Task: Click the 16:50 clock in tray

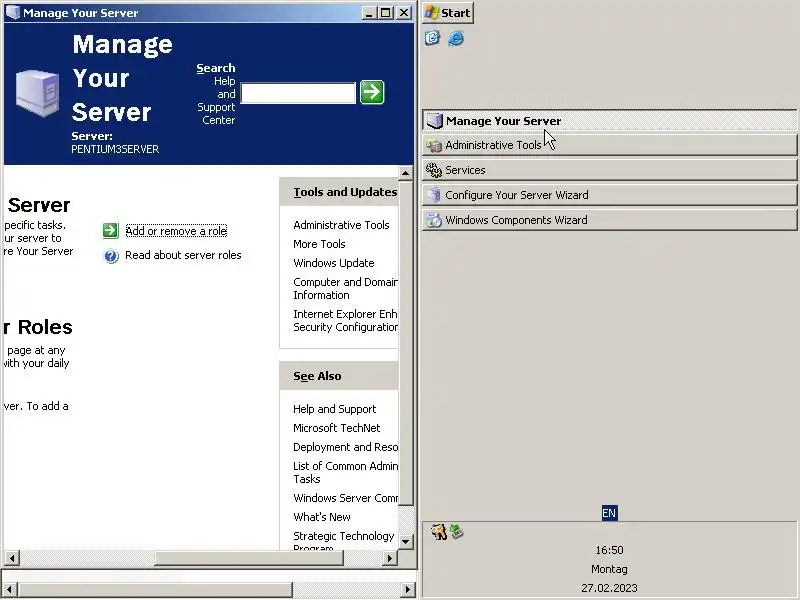Action: pos(609,550)
